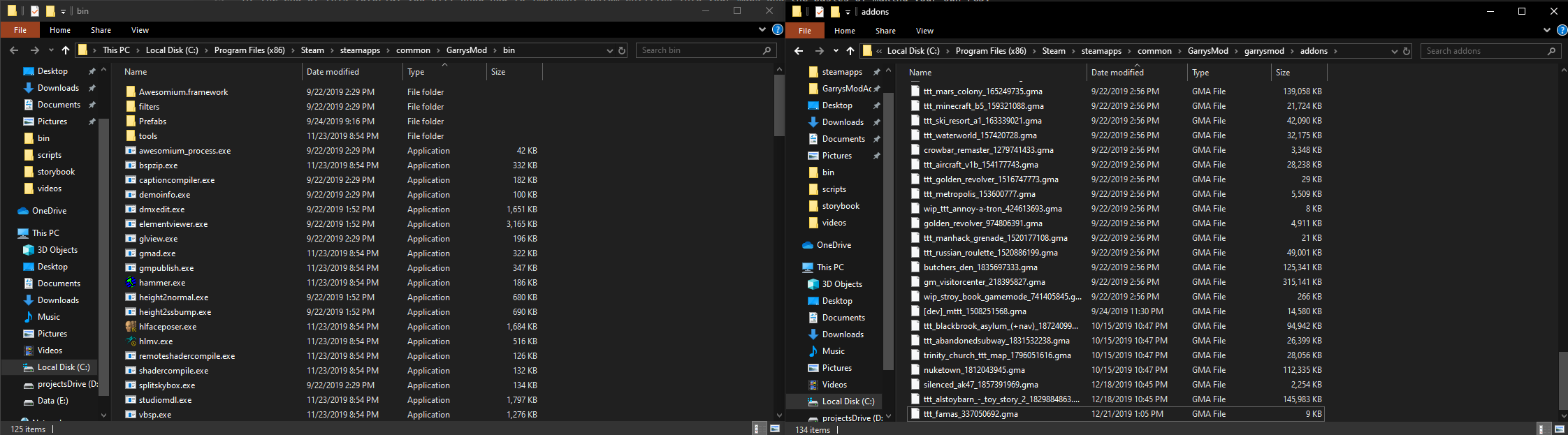Switch addons window to details view
Image resolution: width=1568 pixels, height=435 pixels.
pyautogui.click(x=1541, y=429)
